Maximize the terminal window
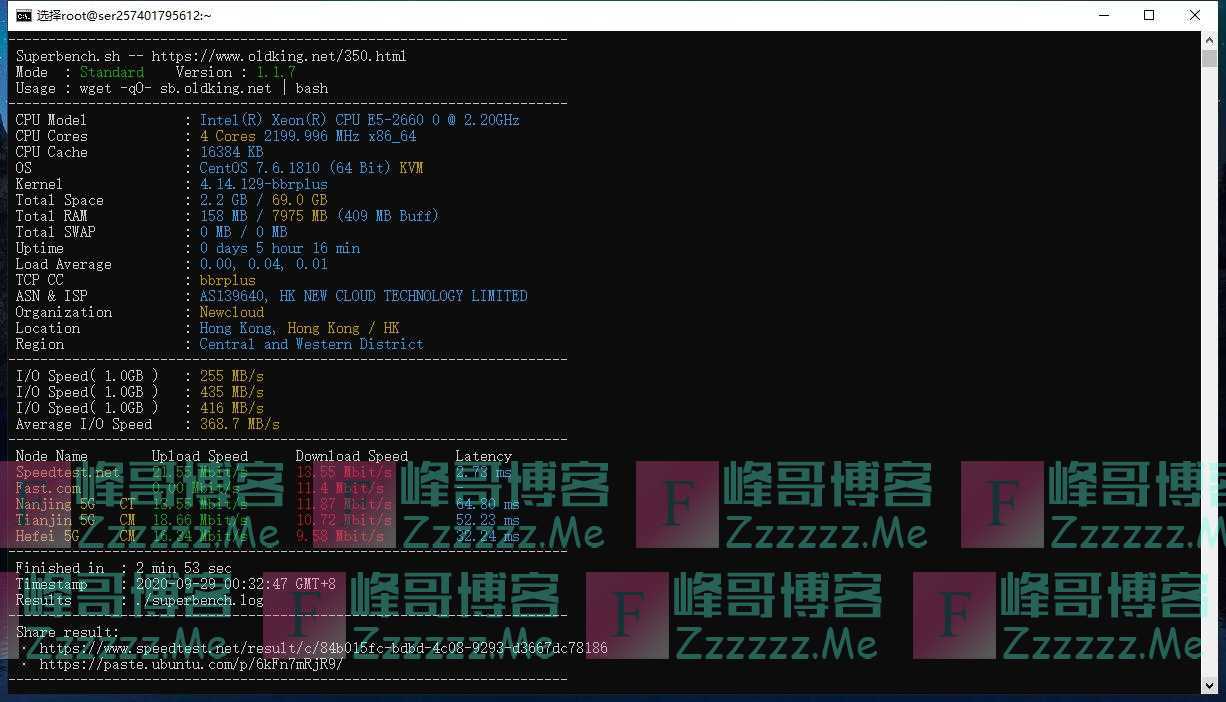Viewport: 1226px width, 702px height. click(x=1149, y=15)
